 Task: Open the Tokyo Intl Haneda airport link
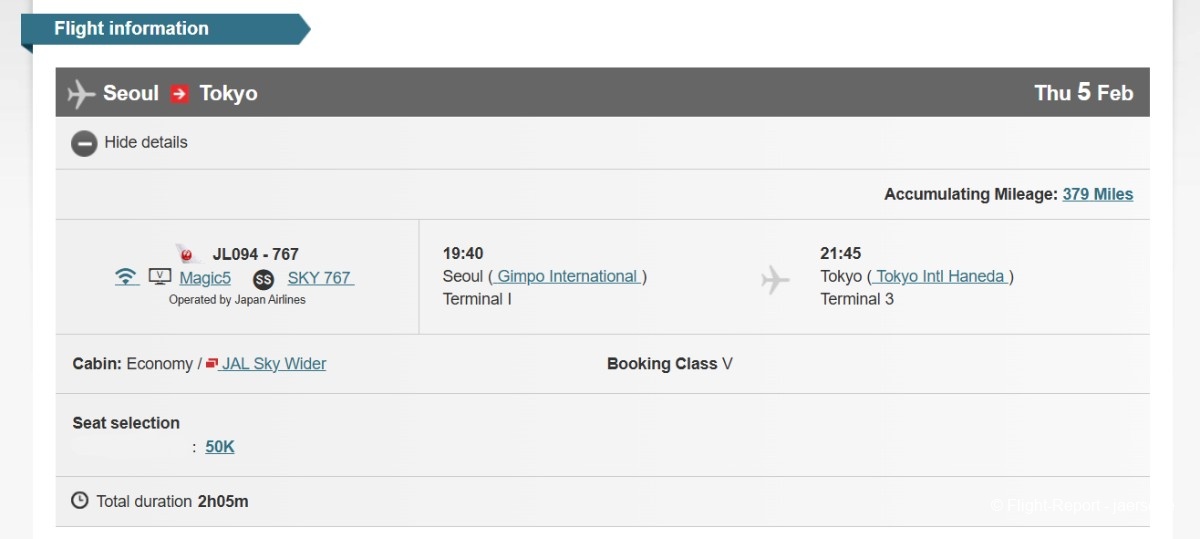(x=940, y=276)
